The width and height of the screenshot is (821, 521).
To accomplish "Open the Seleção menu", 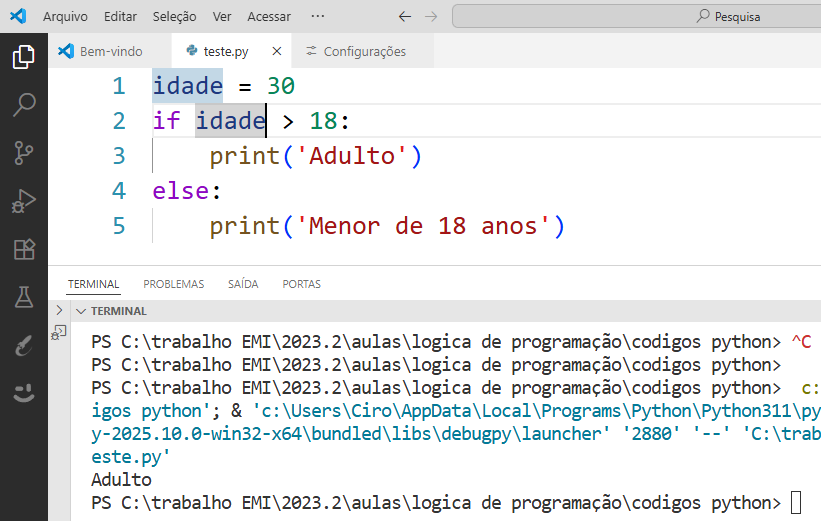I will click(174, 17).
